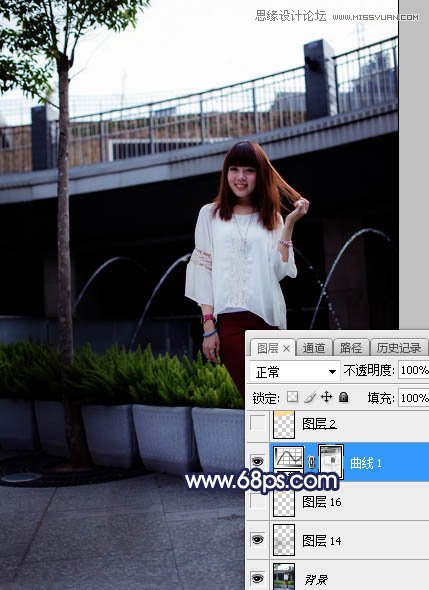
Task: Hide the 曲线 1 layer eye
Action: click(257, 461)
